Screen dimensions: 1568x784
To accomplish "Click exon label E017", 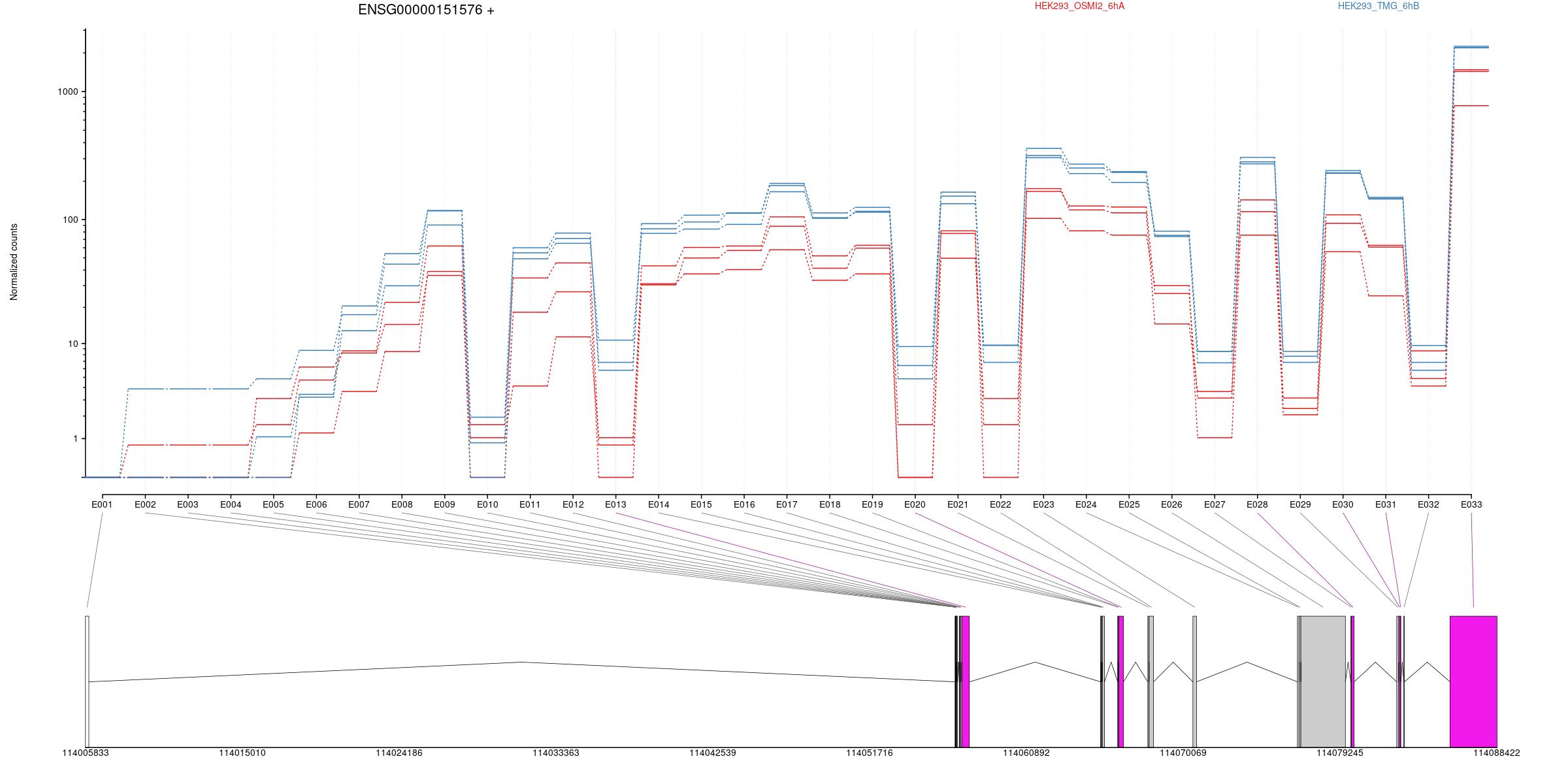I will (x=787, y=504).
